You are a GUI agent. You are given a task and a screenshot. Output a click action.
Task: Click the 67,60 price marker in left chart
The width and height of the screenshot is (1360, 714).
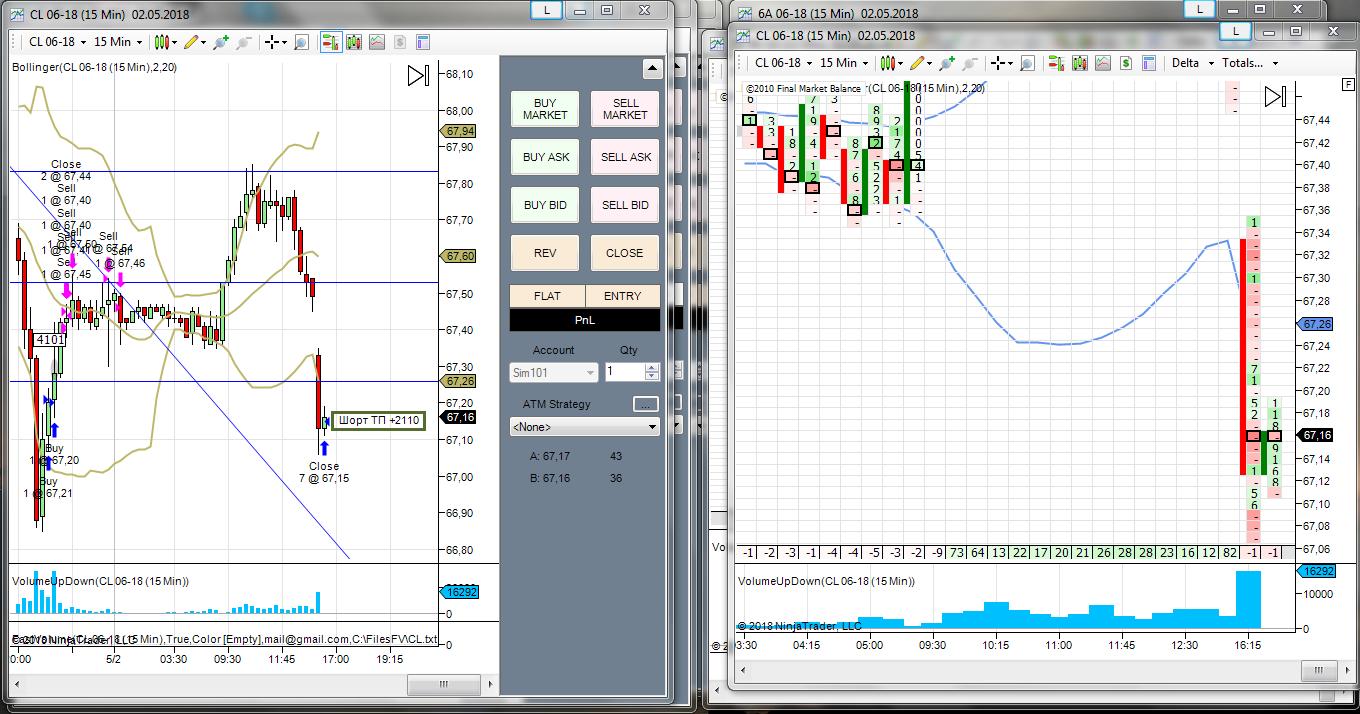coord(460,257)
